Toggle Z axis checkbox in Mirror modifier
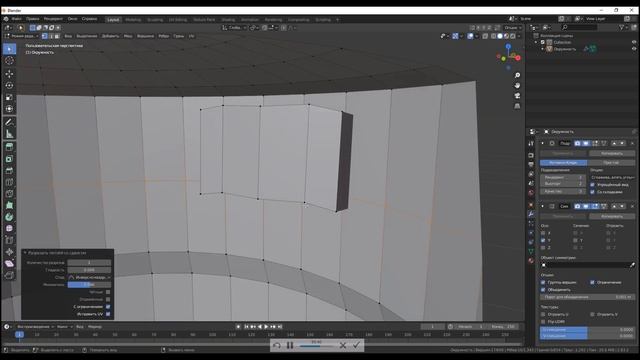Image resolution: width=640 pixels, height=360 pixels. pyautogui.click(x=543, y=248)
